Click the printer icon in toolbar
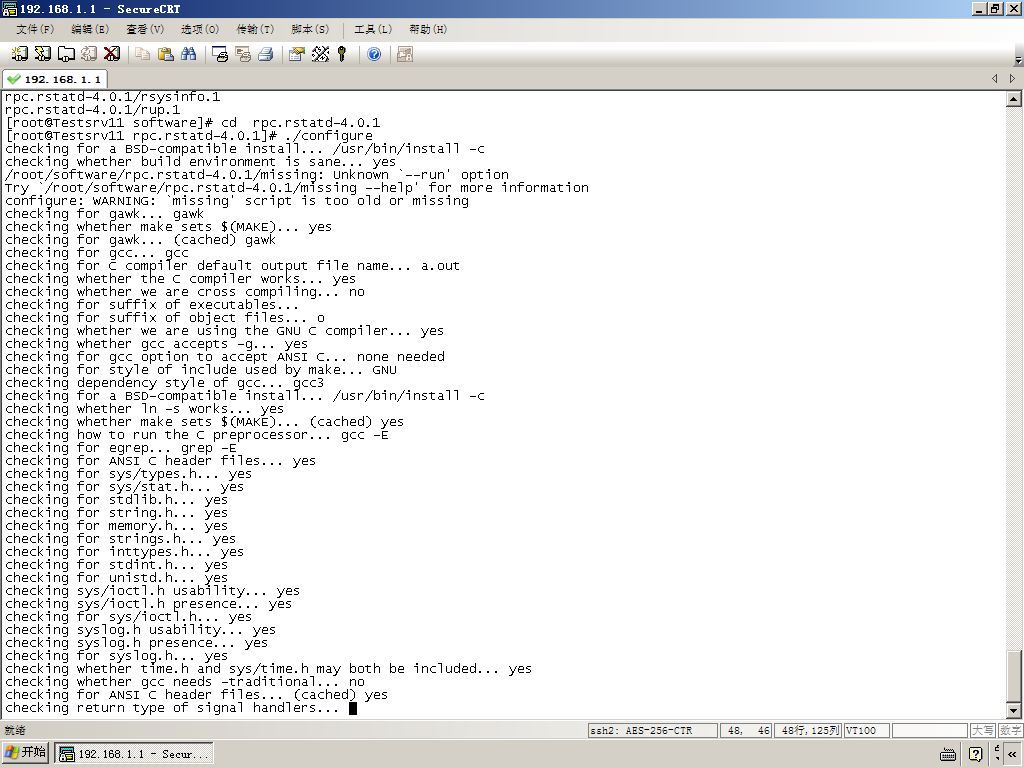This screenshot has width=1024, height=768. coord(265,54)
